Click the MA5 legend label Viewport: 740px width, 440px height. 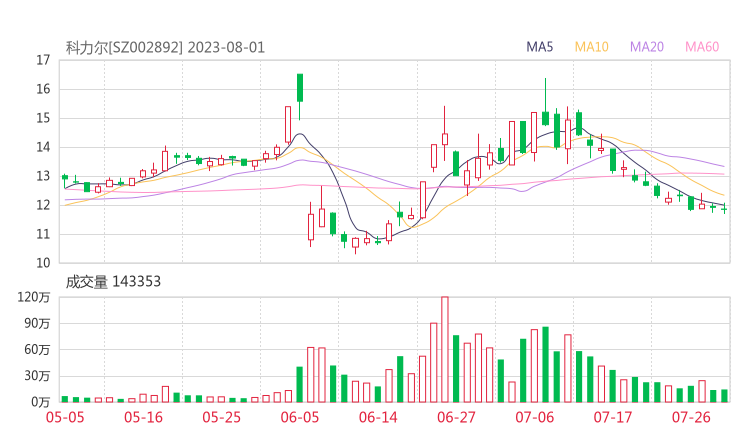(539, 47)
